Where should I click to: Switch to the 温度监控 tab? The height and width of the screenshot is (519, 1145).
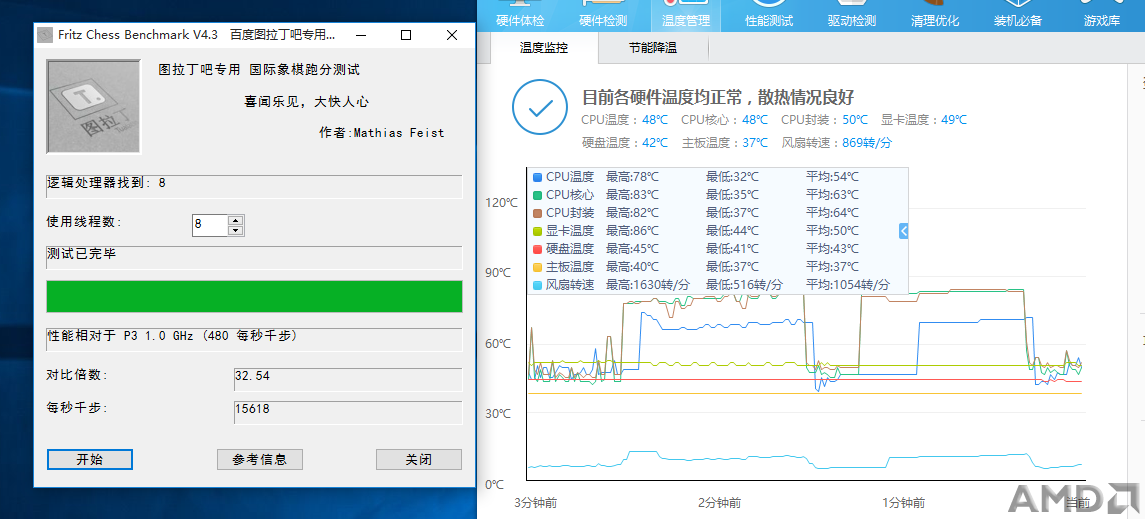pyautogui.click(x=544, y=48)
